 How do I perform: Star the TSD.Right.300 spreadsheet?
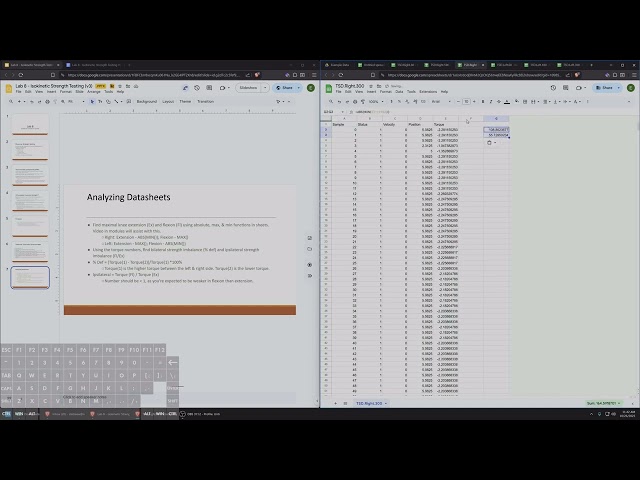371,86
